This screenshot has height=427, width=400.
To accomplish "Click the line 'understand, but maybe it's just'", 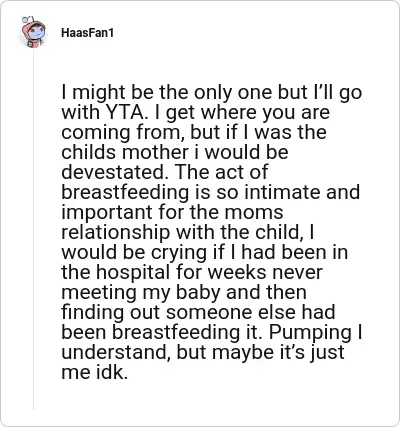I will pyautogui.click(x=203, y=352).
